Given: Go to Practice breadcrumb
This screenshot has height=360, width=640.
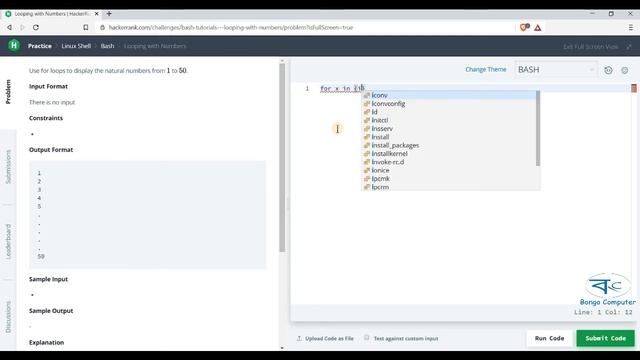Looking at the screenshot, I should (40, 46).
